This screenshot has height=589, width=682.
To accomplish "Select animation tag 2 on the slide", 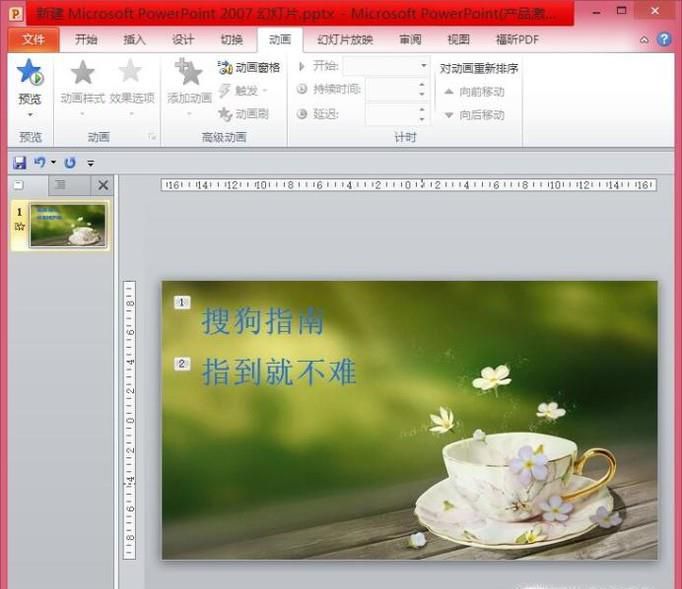I will (182, 364).
